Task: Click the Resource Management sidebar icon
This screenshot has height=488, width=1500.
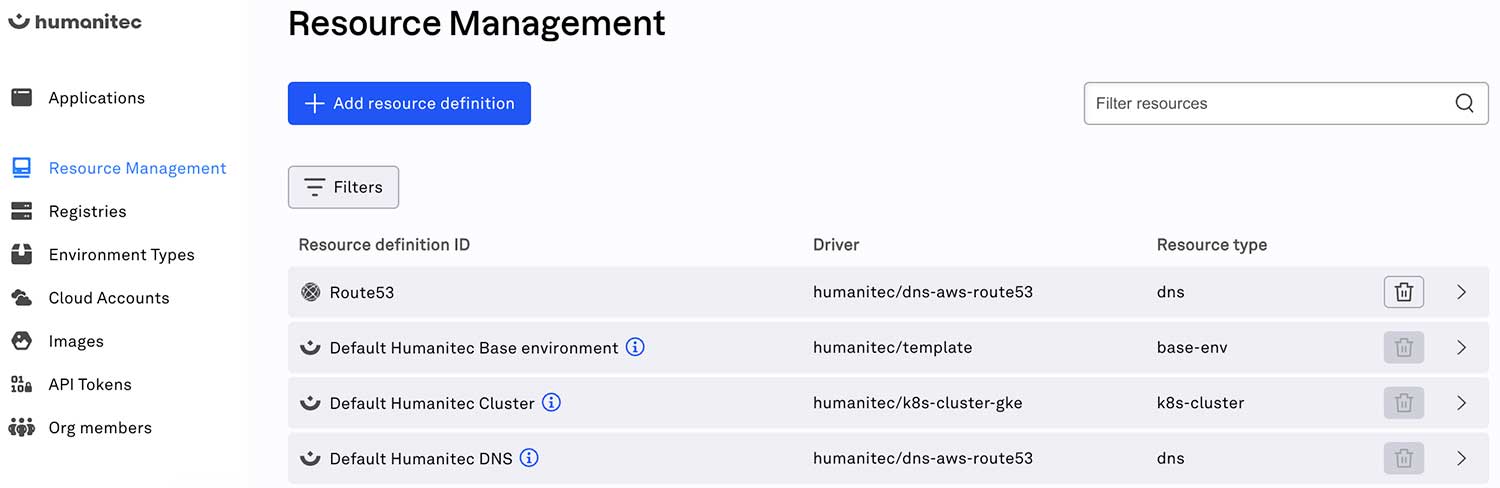Action: pyautogui.click(x=22, y=168)
